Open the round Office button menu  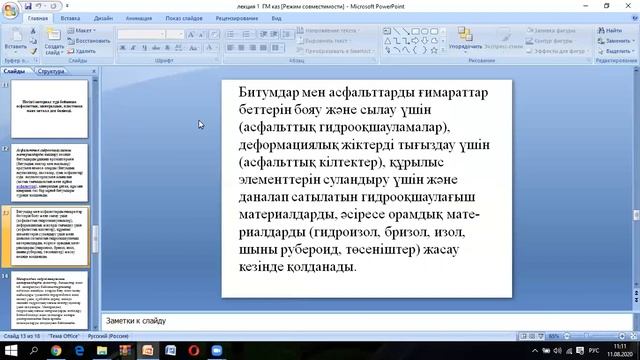[10, 10]
